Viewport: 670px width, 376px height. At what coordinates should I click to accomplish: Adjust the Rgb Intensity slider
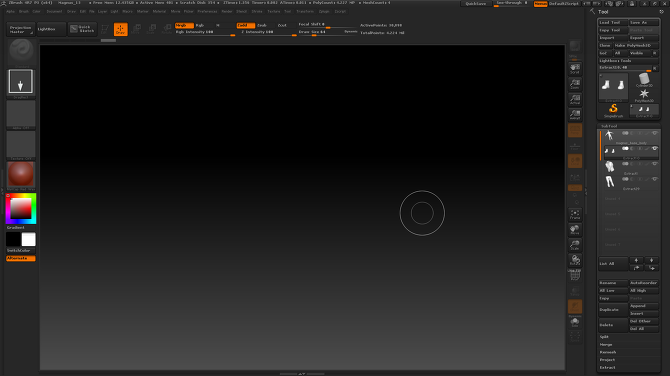[205, 32]
